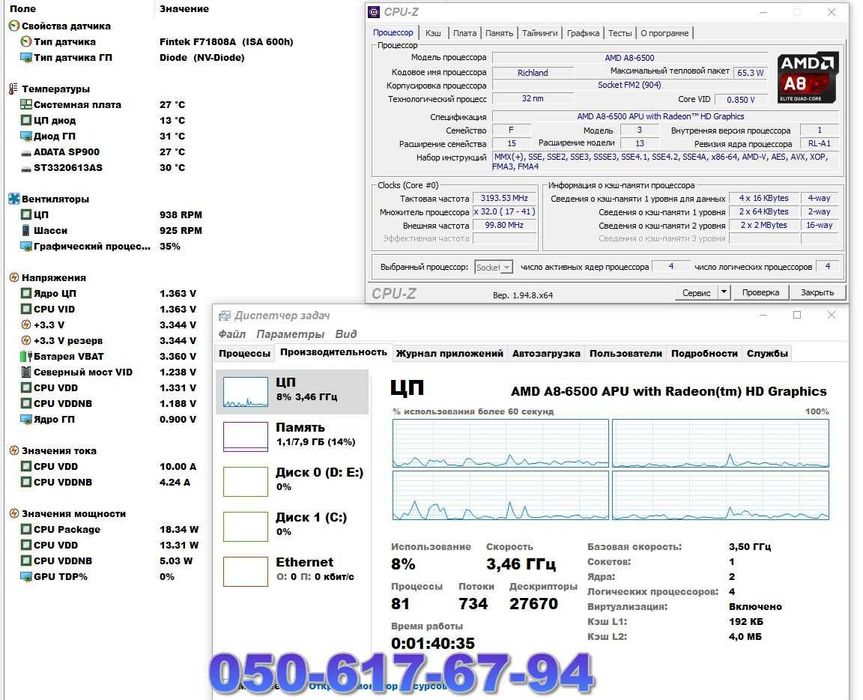Click the Шасси chassis fan icon
This screenshot has height=700, width=863.
pos(25,231)
